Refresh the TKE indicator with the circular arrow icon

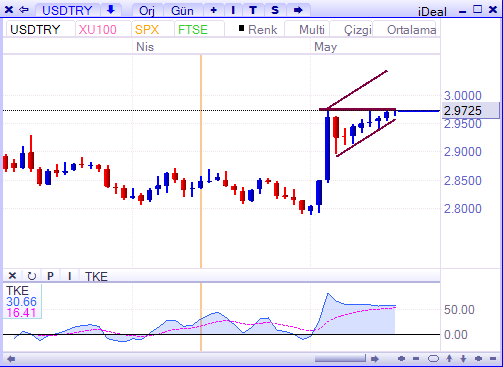[32, 276]
